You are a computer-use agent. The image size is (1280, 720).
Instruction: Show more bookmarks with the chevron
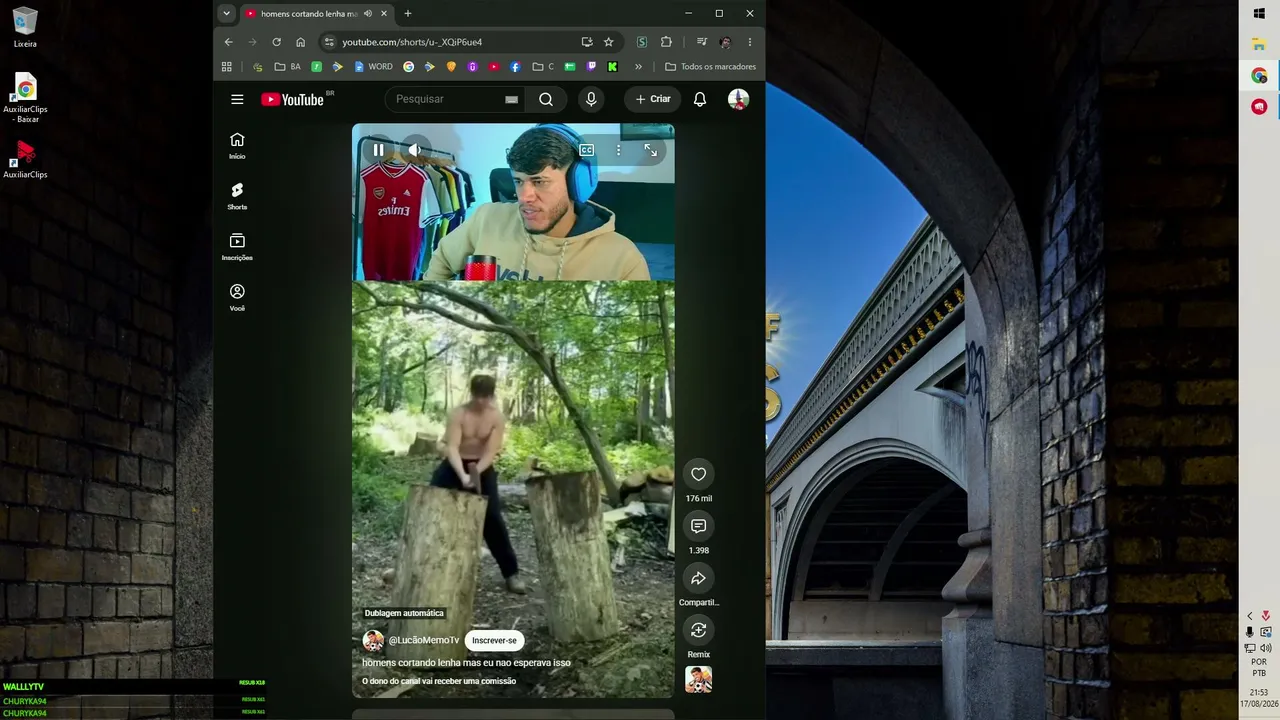coord(638,67)
